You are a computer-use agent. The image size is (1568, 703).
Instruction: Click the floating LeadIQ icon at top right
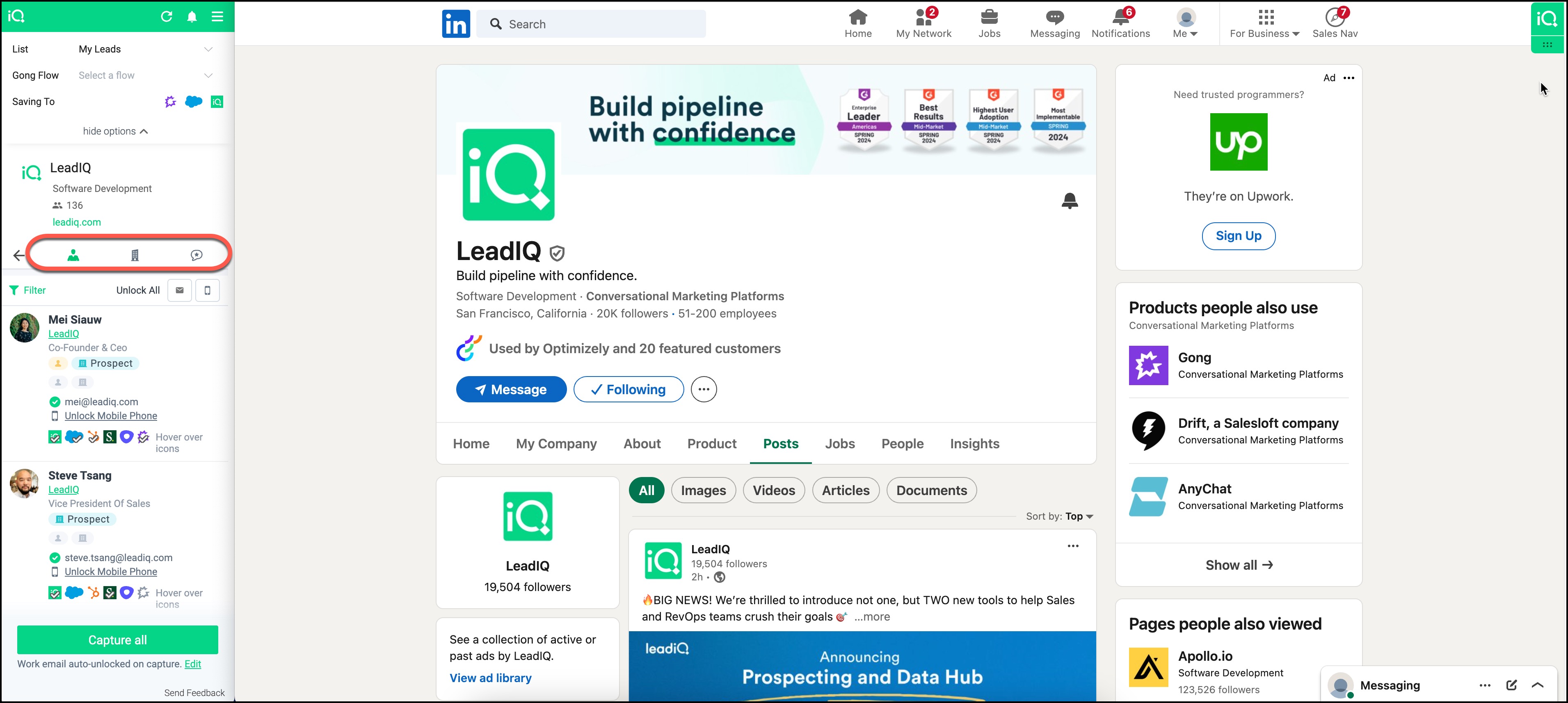pos(1547,19)
